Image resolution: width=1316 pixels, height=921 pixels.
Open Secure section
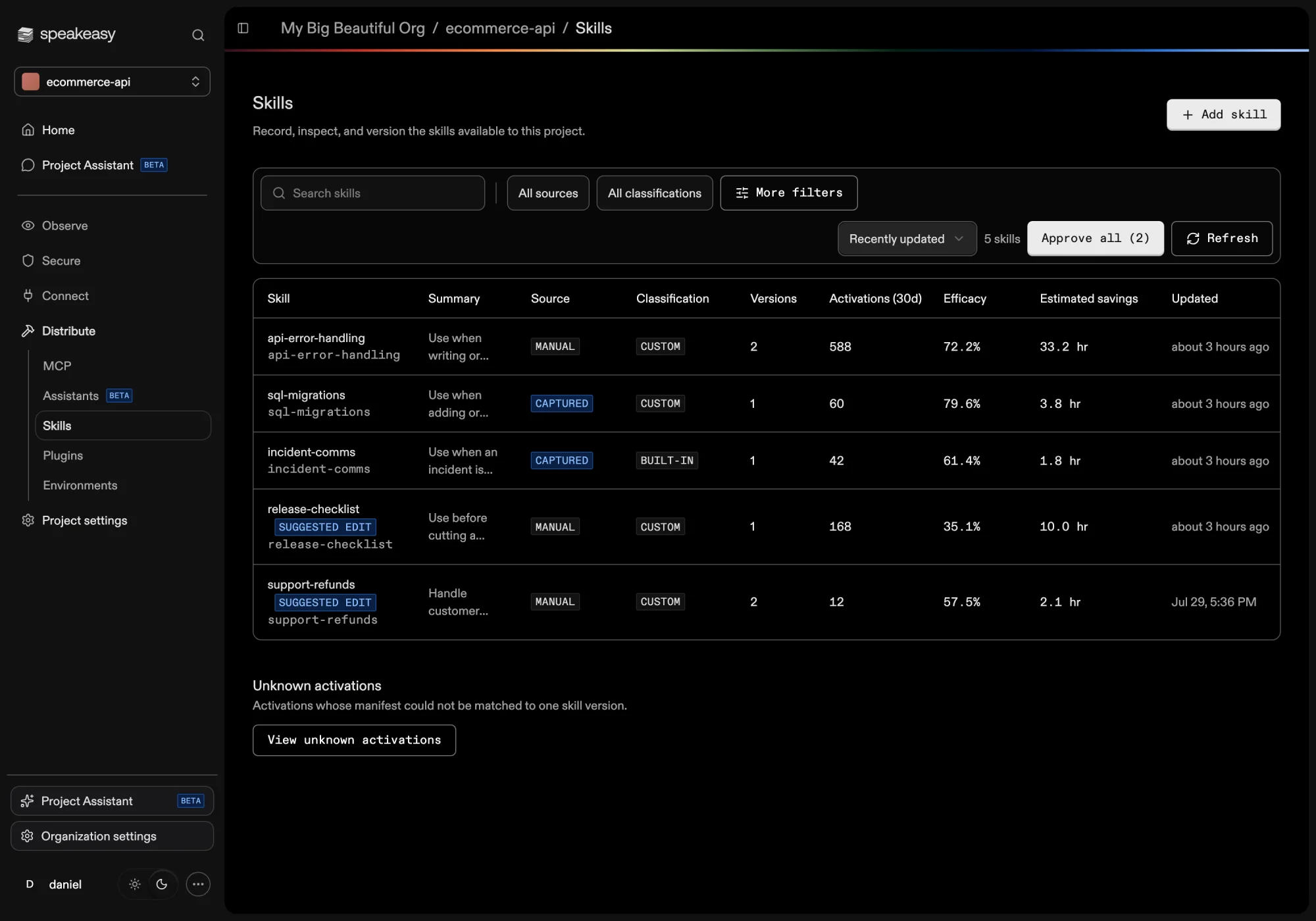point(61,261)
